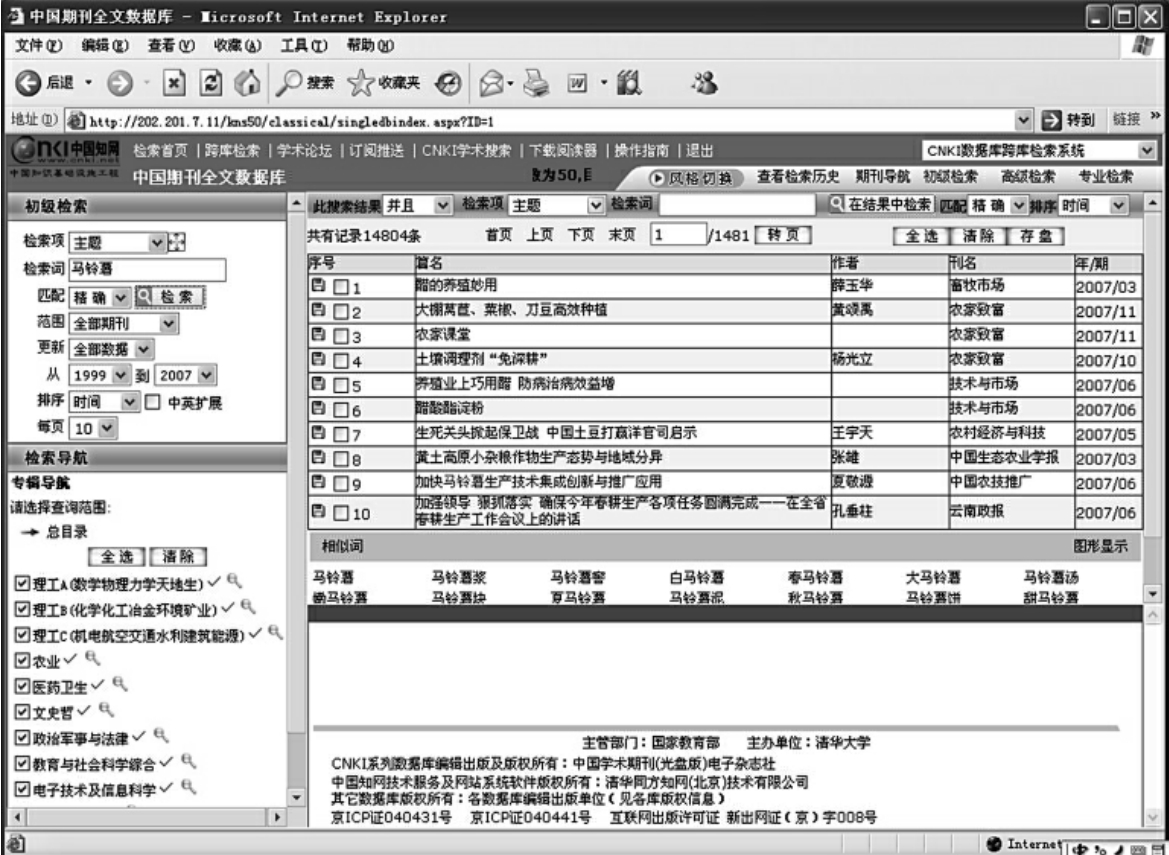This screenshot has height=855, width=1169.
Task: Click the left panel horizontal scrollbar
Action: 146,817
